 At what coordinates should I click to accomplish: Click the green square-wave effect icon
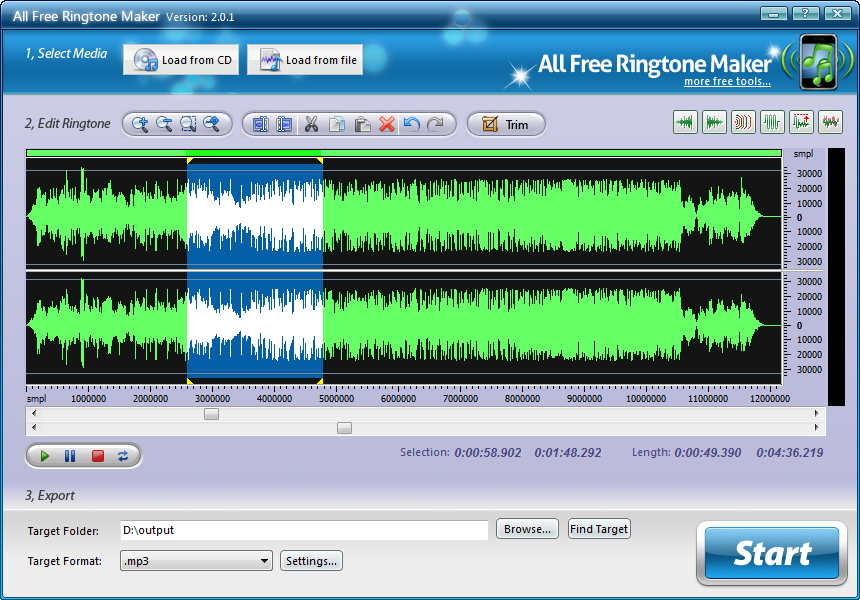[772, 122]
